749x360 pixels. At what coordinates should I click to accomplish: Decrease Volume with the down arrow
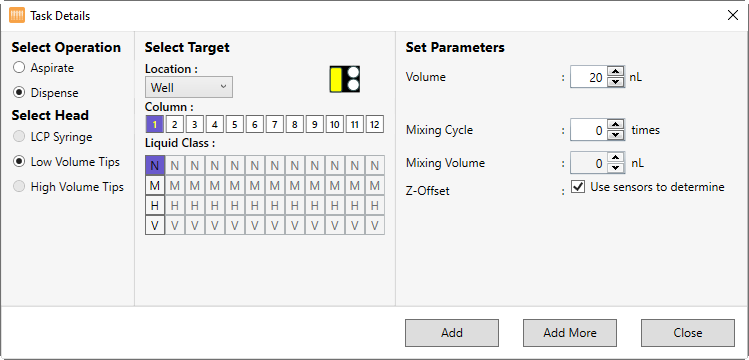coord(616,82)
